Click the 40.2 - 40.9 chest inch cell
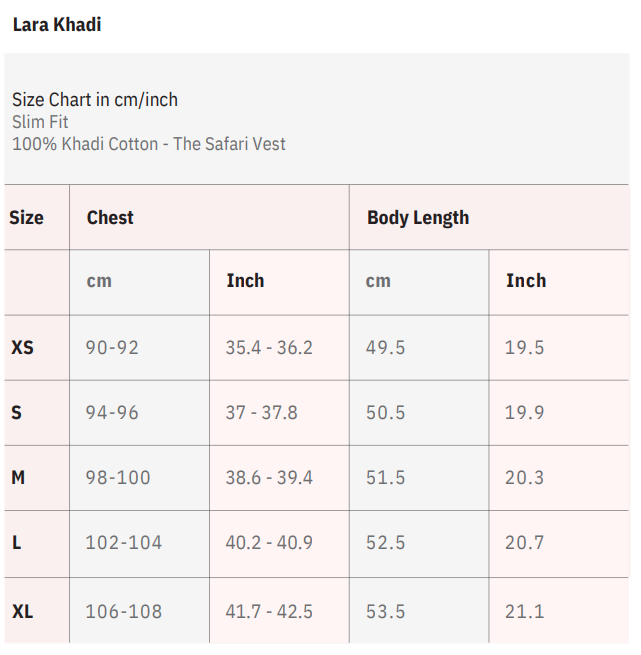The height and width of the screenshot is (655, 641). coord(269,542)
